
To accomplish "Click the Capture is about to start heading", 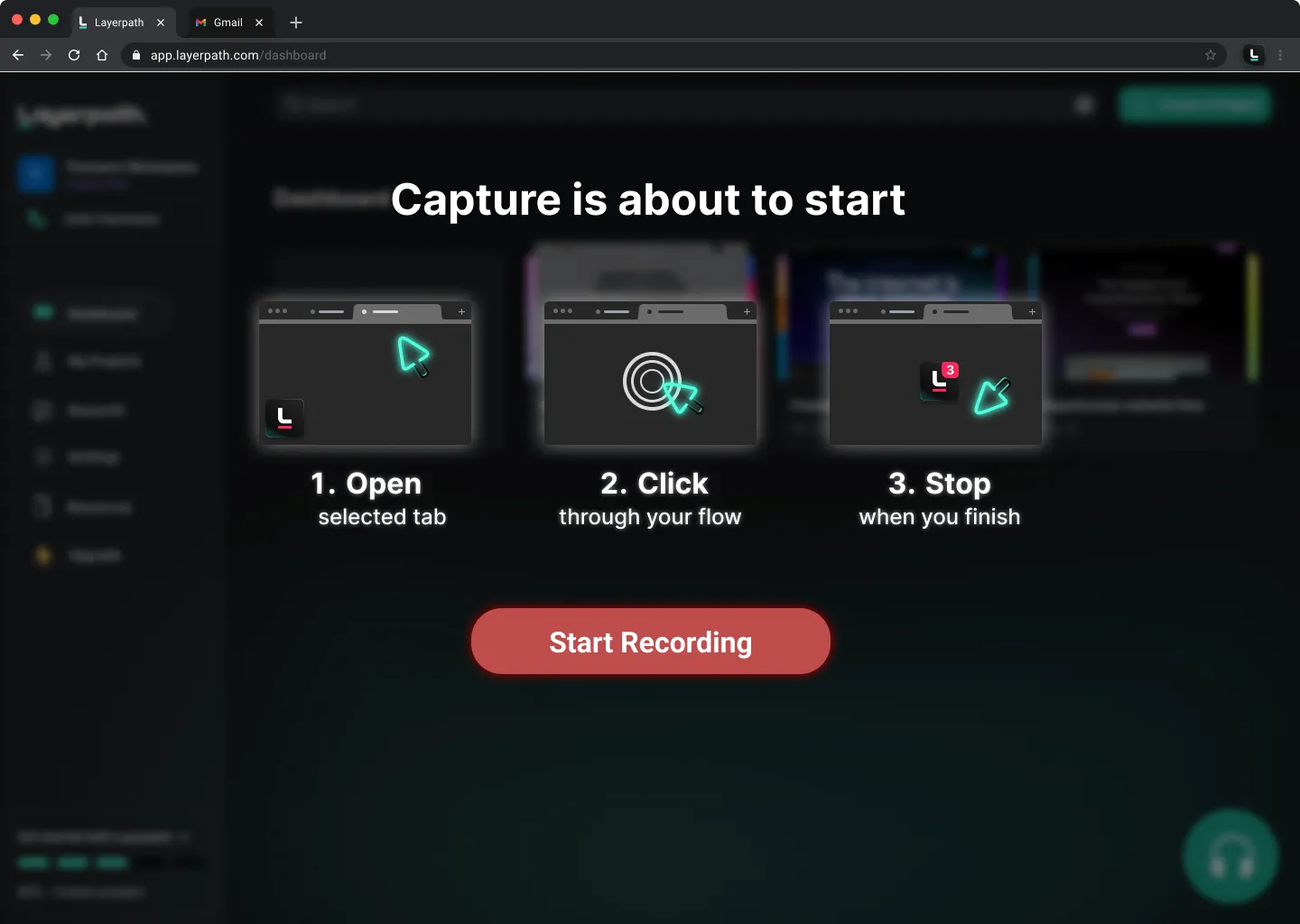I will [x=647, y=199].
